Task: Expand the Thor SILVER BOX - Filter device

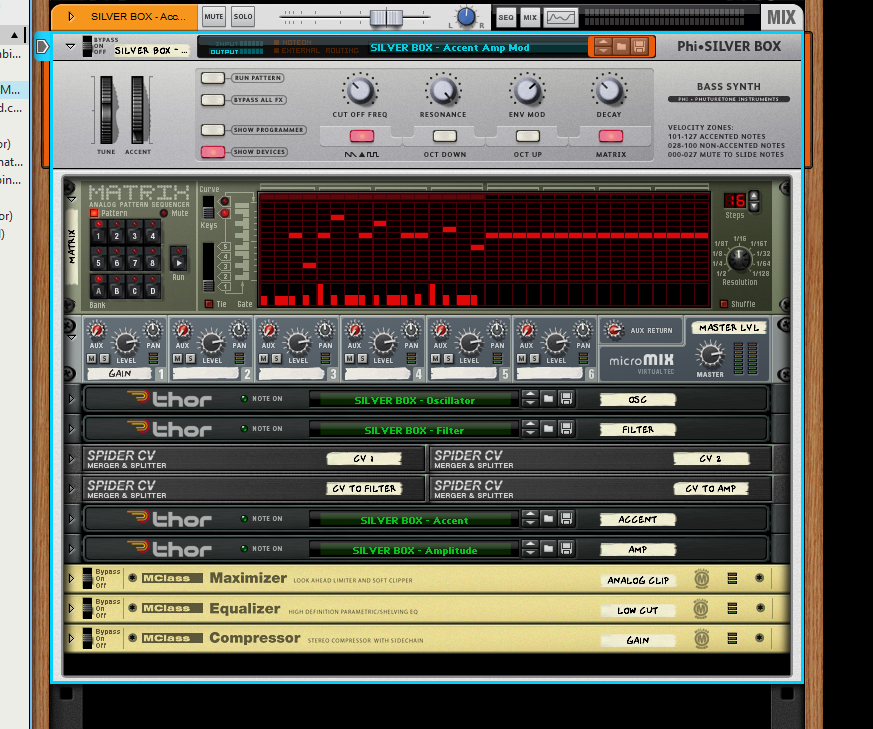Action: point(71,429)
